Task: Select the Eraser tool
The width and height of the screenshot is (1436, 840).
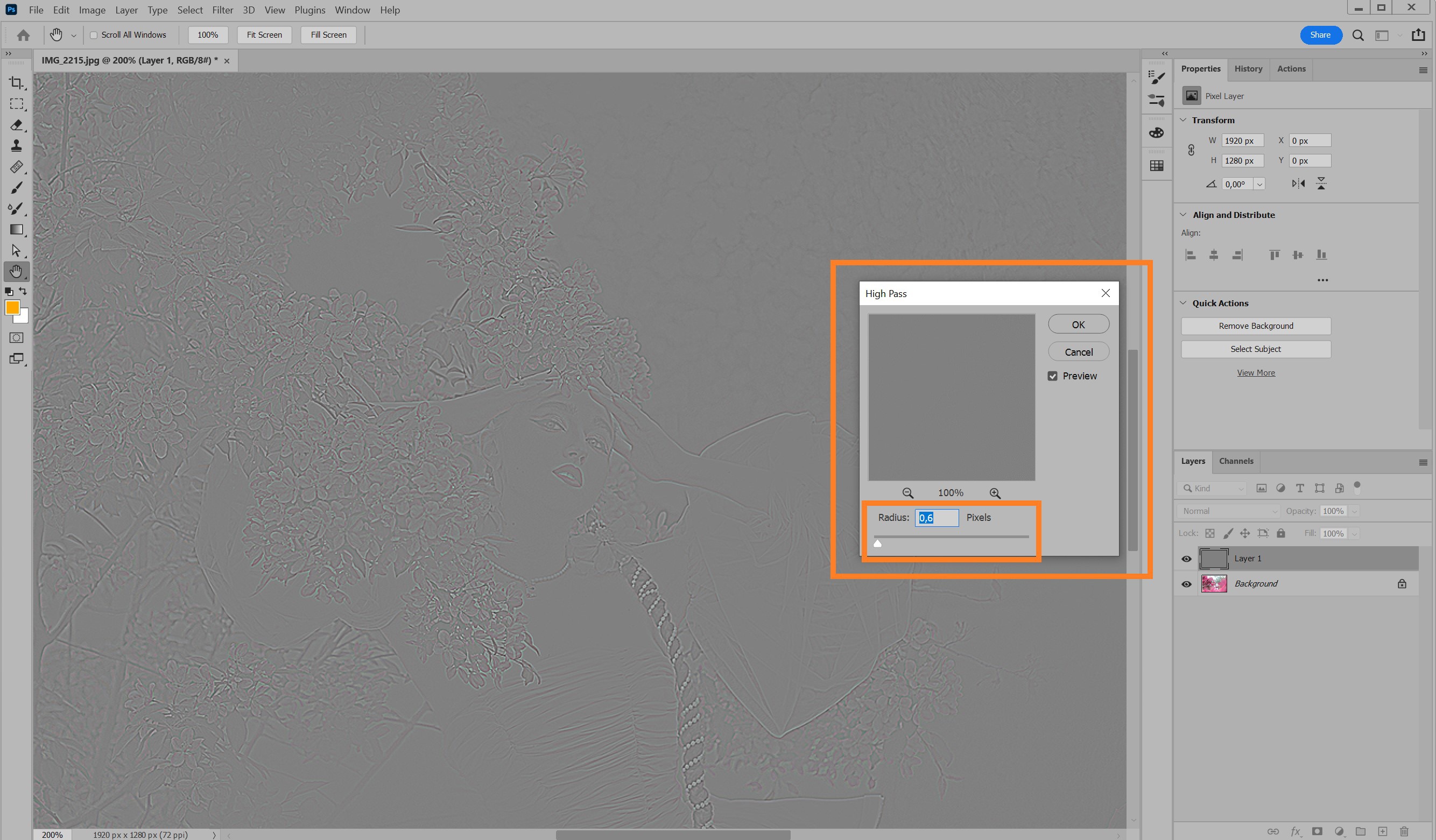Action: (x=17, y=125)
